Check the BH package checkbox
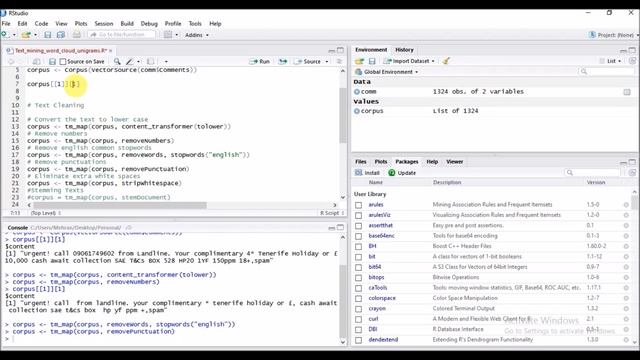640x360 pixels. tap(358, 247)
